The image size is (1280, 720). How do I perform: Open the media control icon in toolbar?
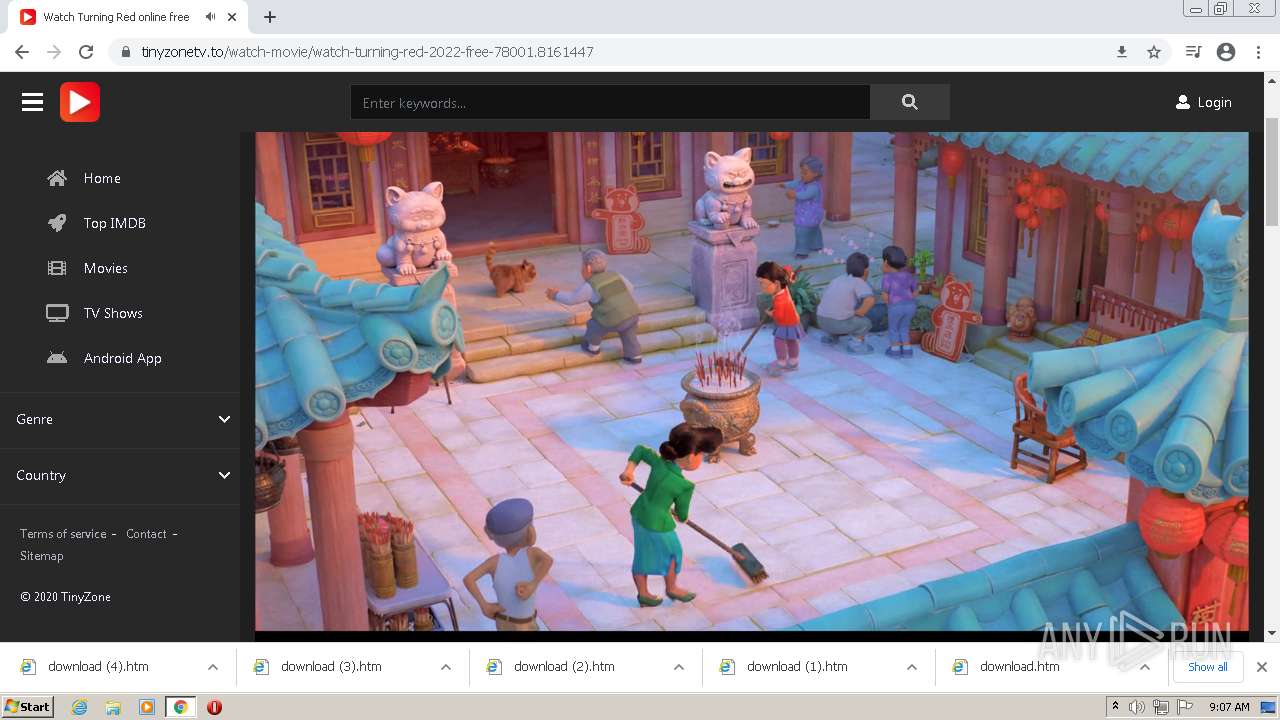1193,52
